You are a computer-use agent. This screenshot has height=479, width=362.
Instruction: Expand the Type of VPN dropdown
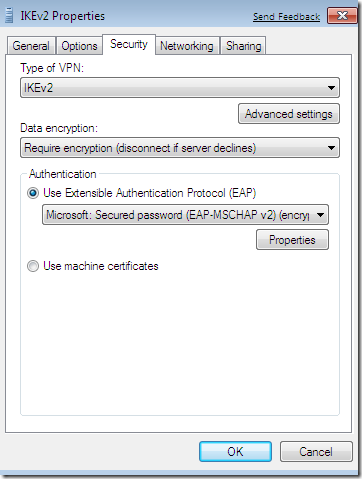click(x=180, y=88)
